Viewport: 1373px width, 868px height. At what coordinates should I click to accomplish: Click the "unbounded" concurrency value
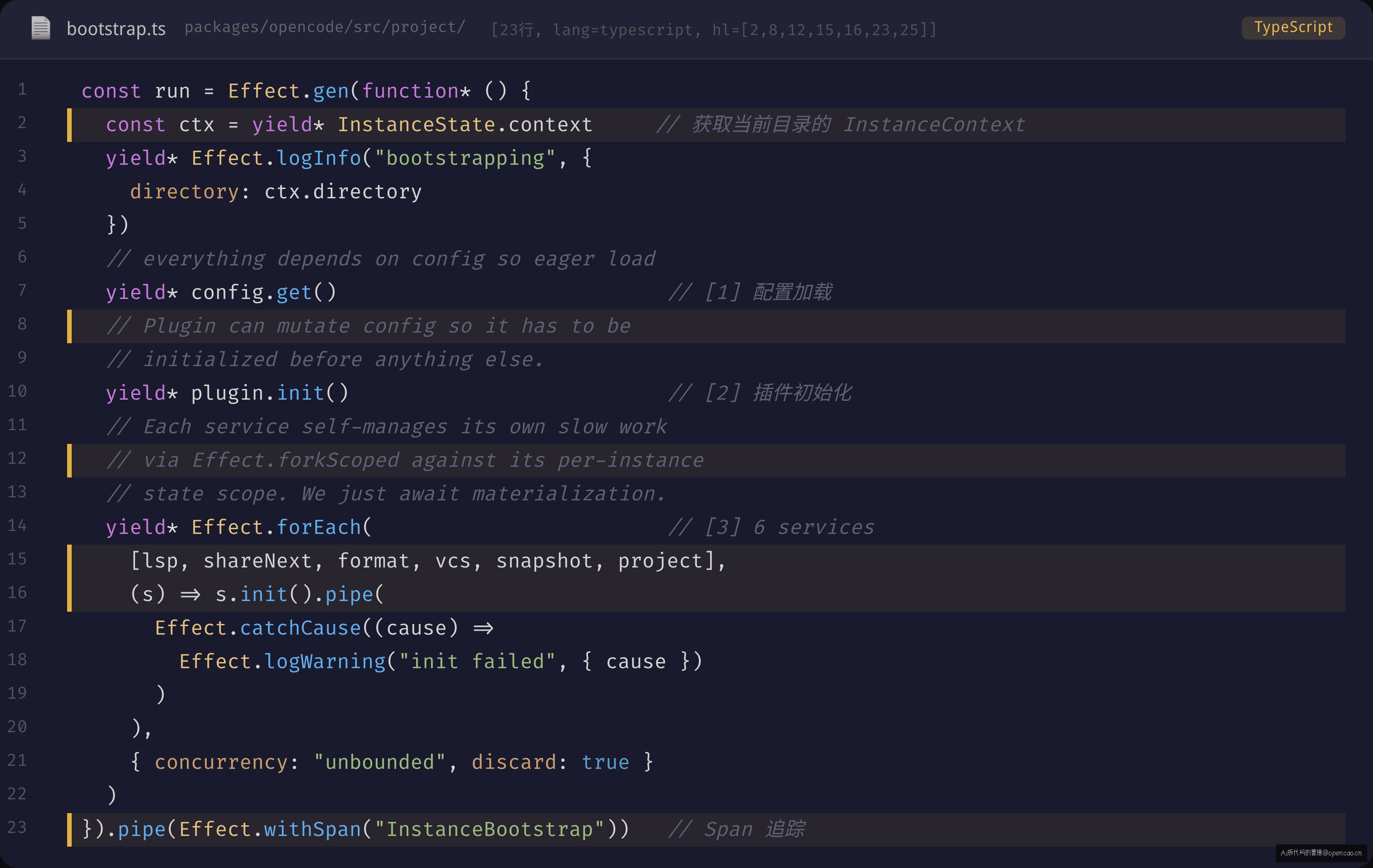pos(380,762)
